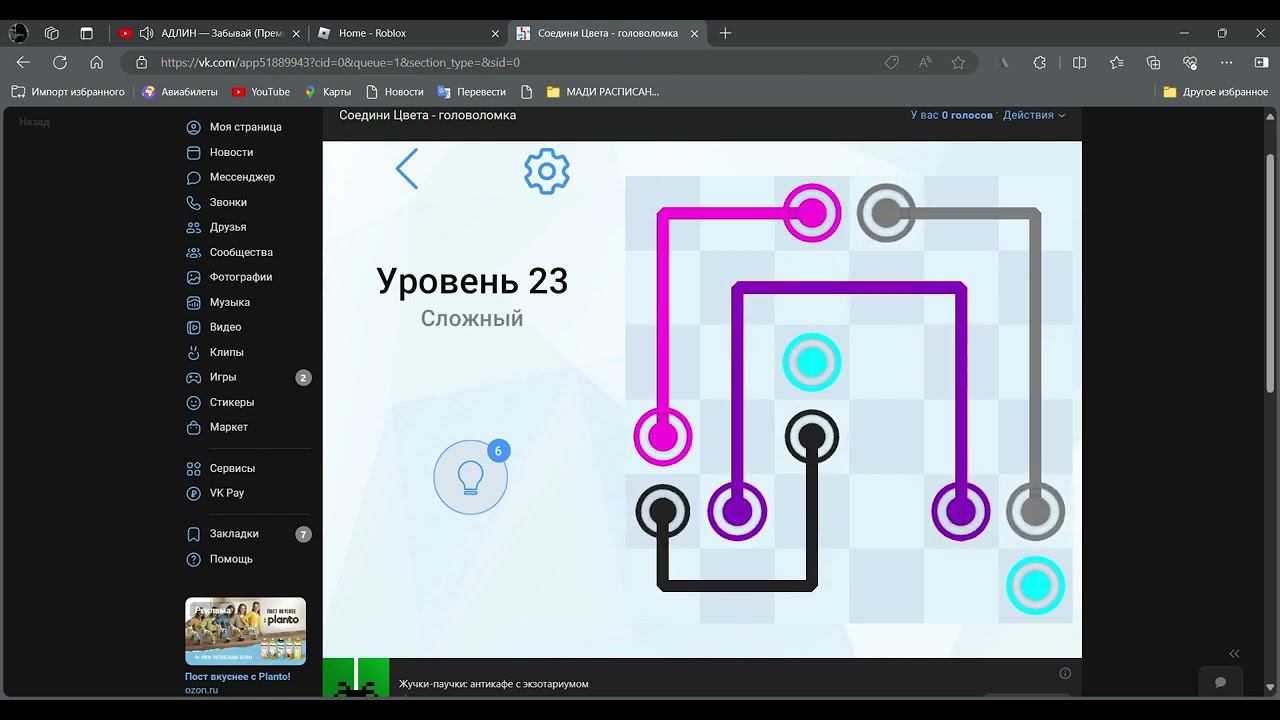Open the Карты bookmark
Image resolution: width=1280 pixels, height=720 pixels.
328,92
